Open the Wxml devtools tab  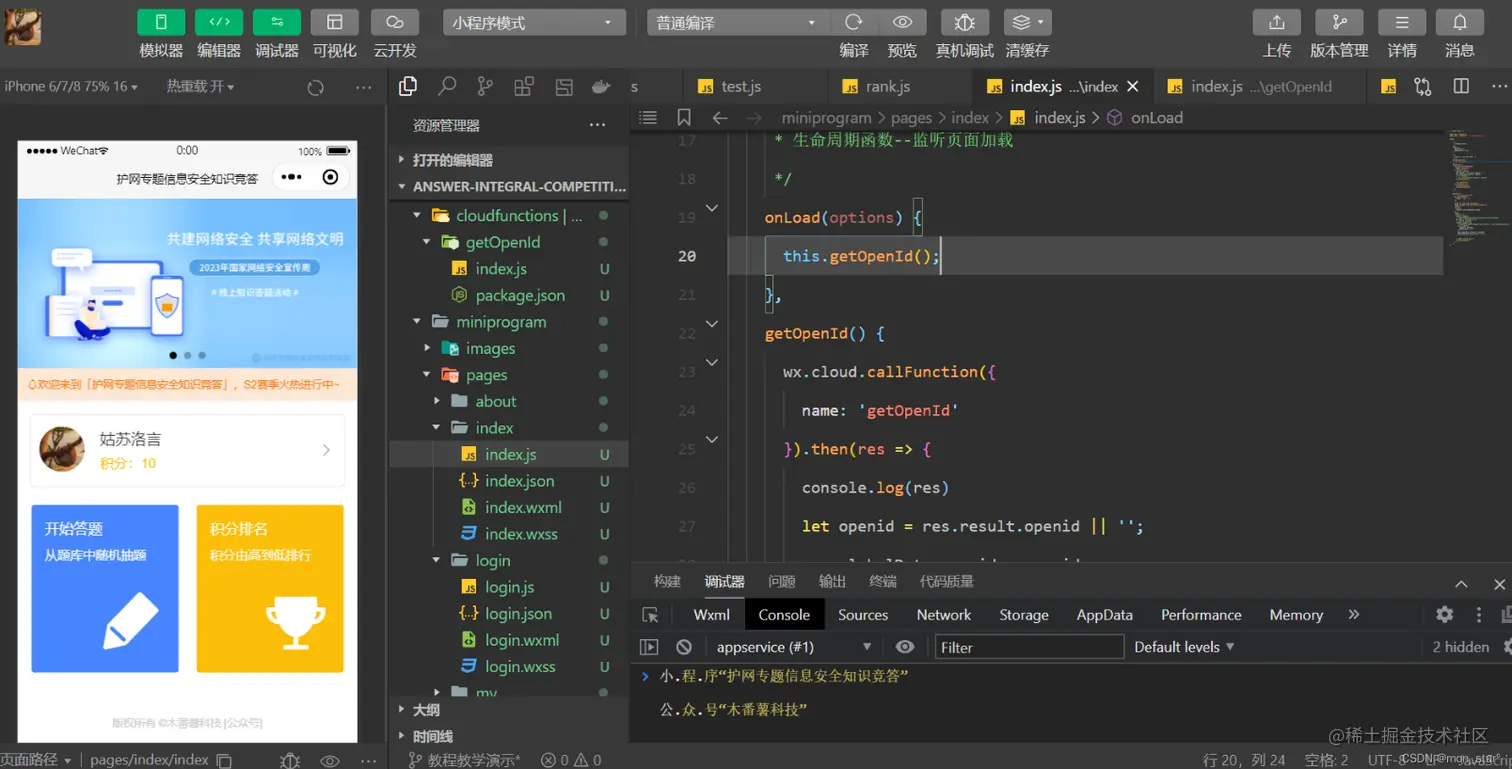point(711,615)
